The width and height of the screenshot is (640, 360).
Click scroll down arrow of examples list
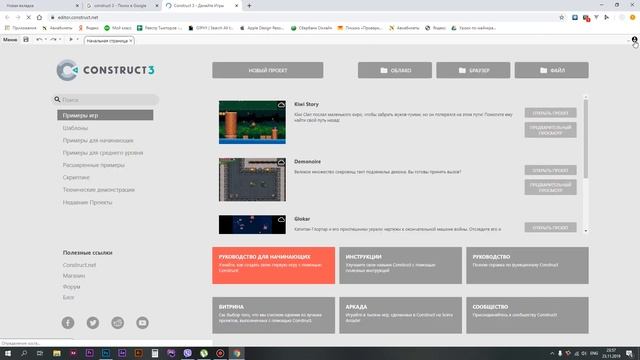coord(586,231)
